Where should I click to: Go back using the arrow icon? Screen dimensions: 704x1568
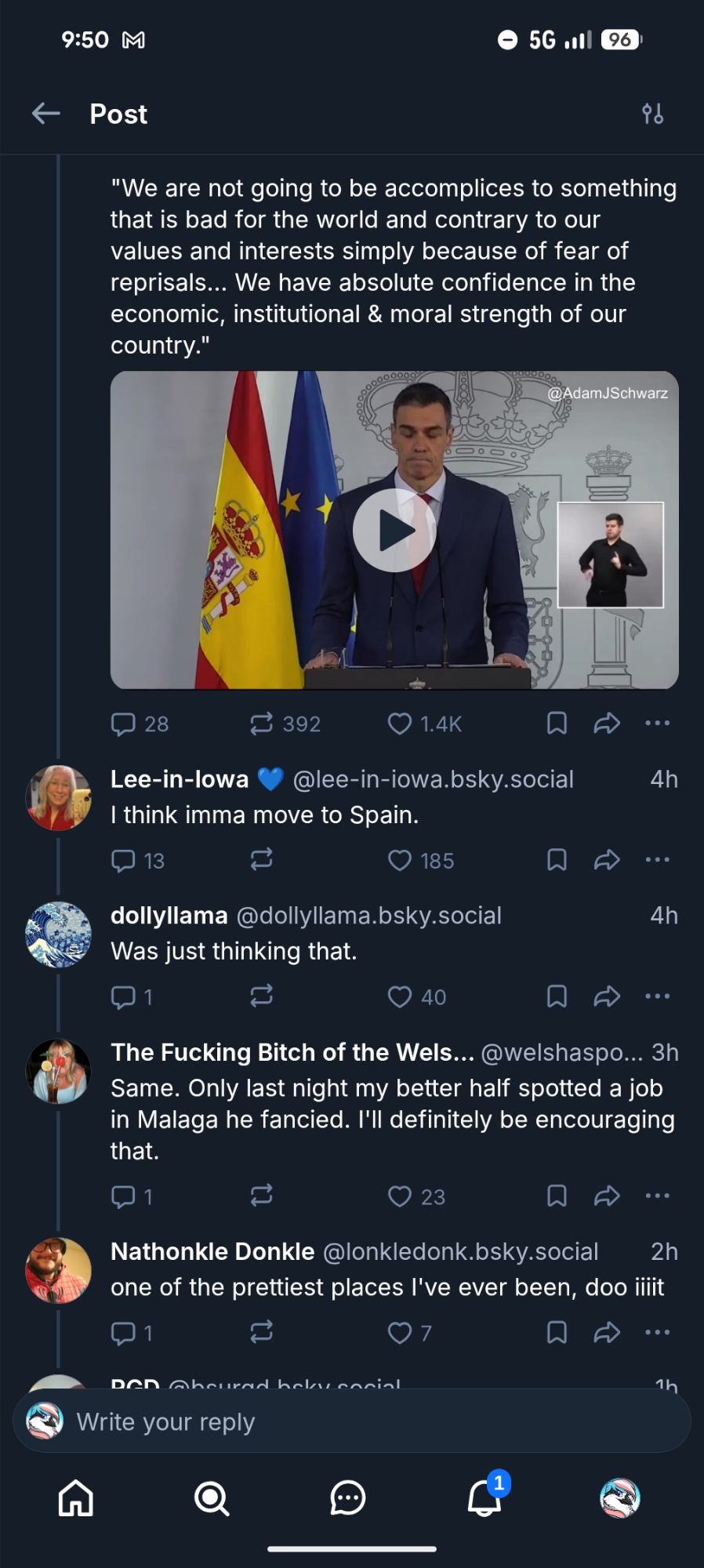point(45,114)
